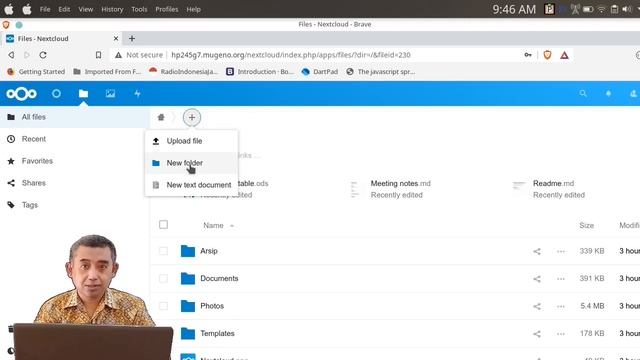The width and height of the screenshot is (640, 360).
Task: Click the search magnifier icon in header
Action: tap(583, 94)
